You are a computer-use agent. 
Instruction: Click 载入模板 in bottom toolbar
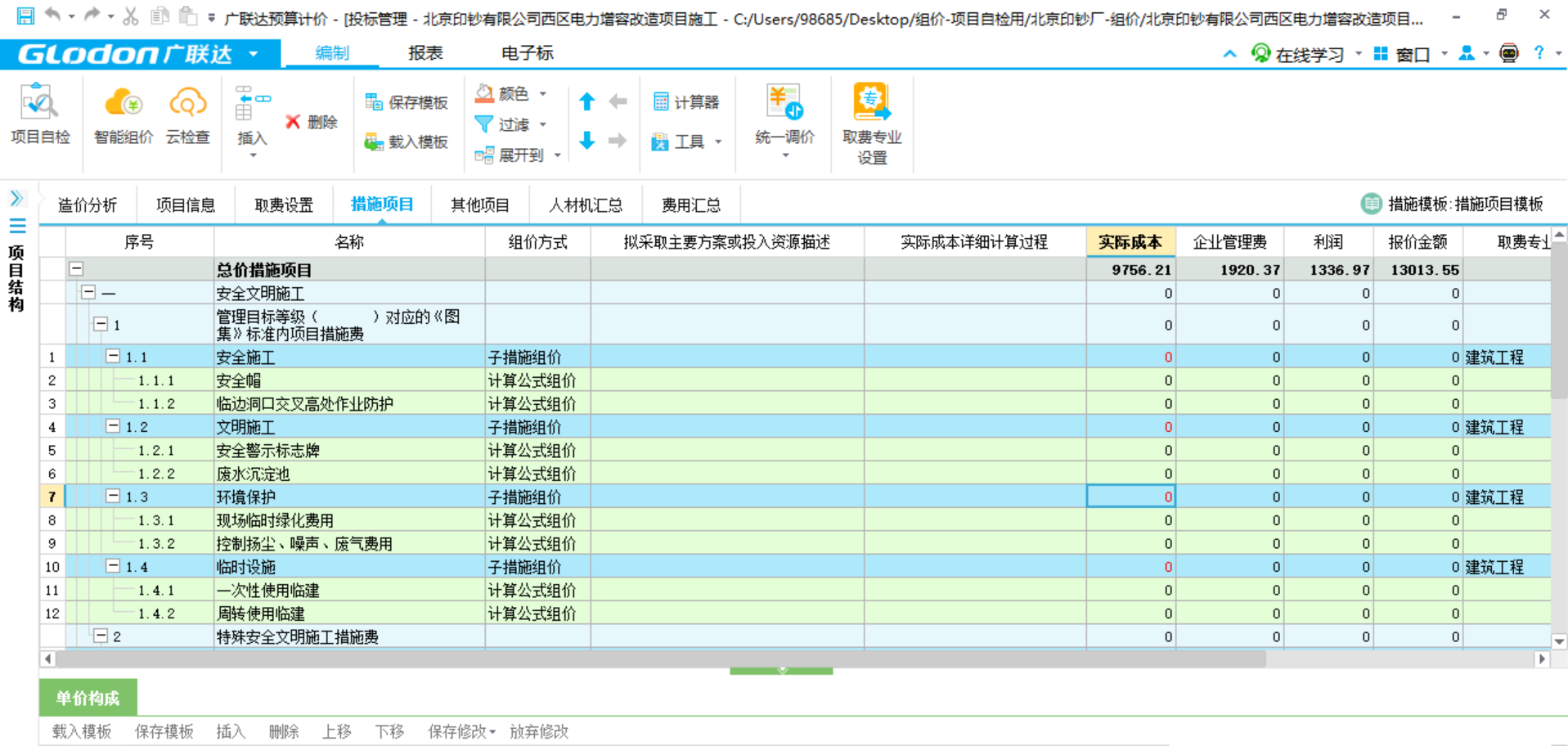point(82,731)
